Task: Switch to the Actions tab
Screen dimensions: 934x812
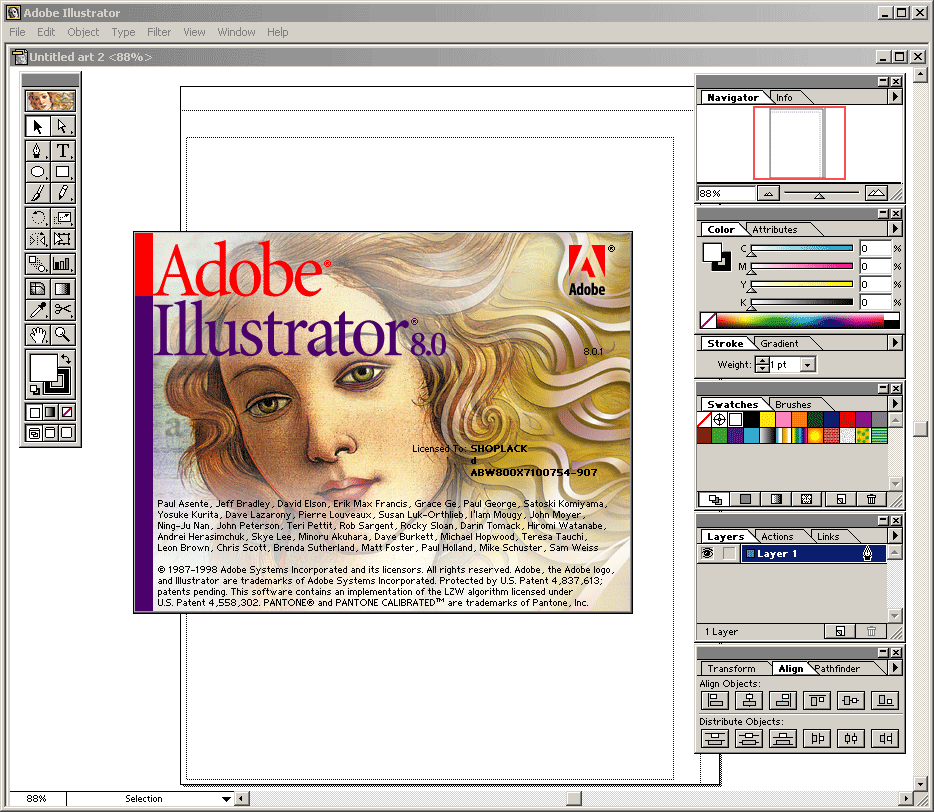Action: (x=777, y=537)
